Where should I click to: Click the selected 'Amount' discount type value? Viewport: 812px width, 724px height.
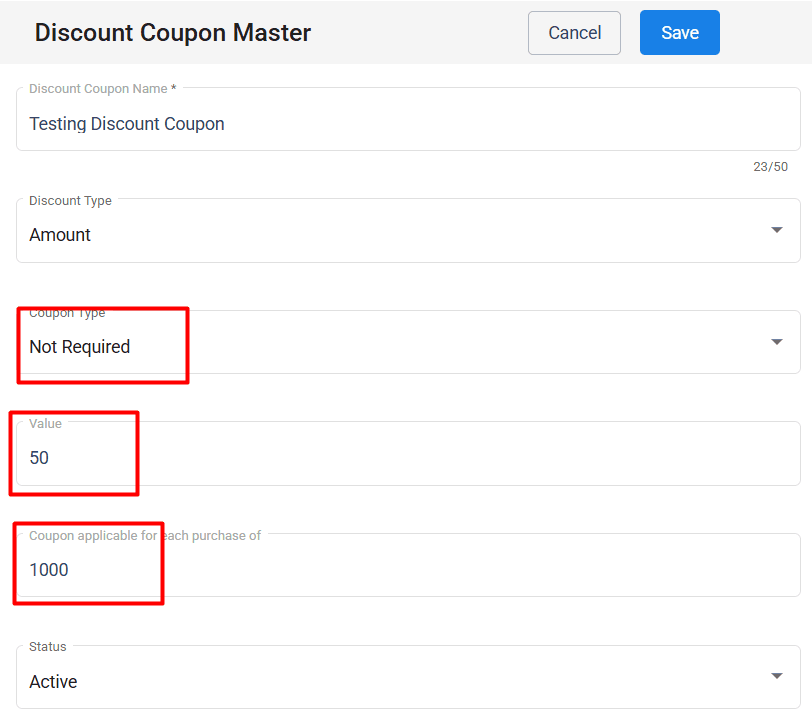click(60, 235)
